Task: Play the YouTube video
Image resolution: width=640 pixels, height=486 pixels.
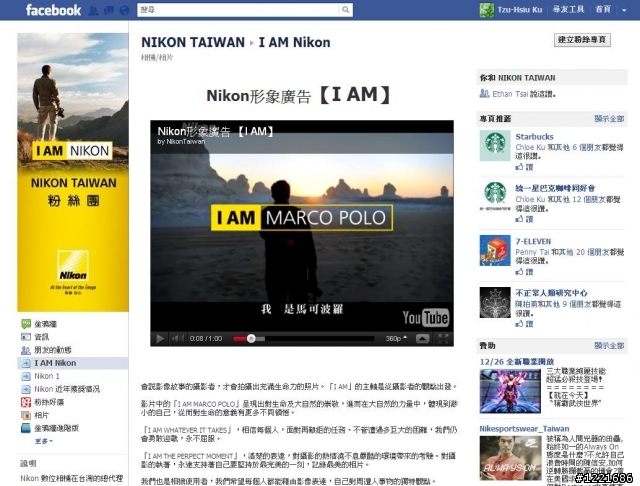Action: pyautogui.click(x=160, y=338)
